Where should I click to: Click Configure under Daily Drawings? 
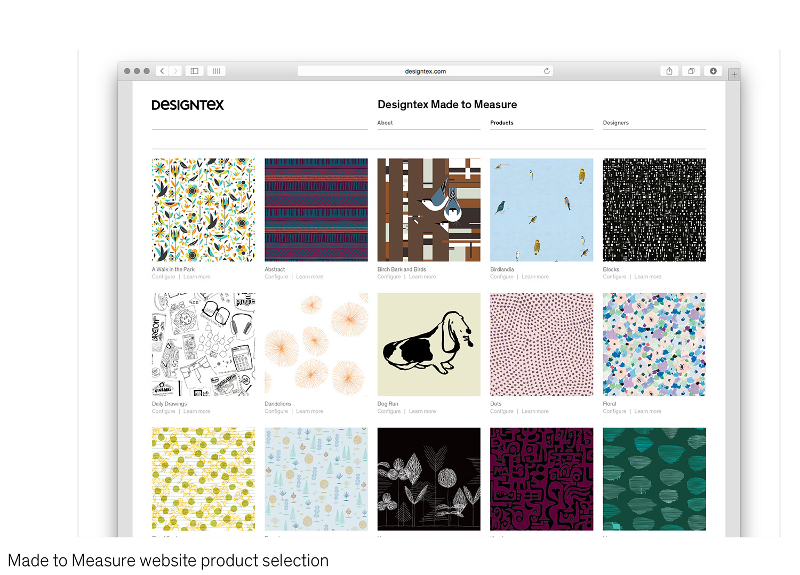163,411
